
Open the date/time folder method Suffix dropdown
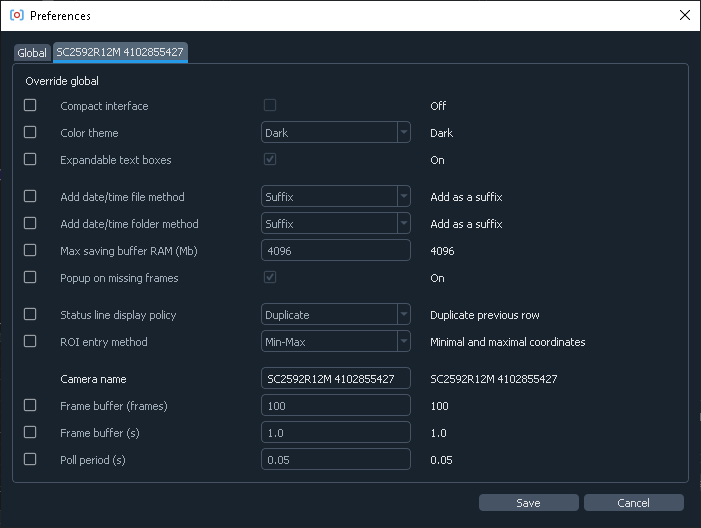tap(336, 223)
